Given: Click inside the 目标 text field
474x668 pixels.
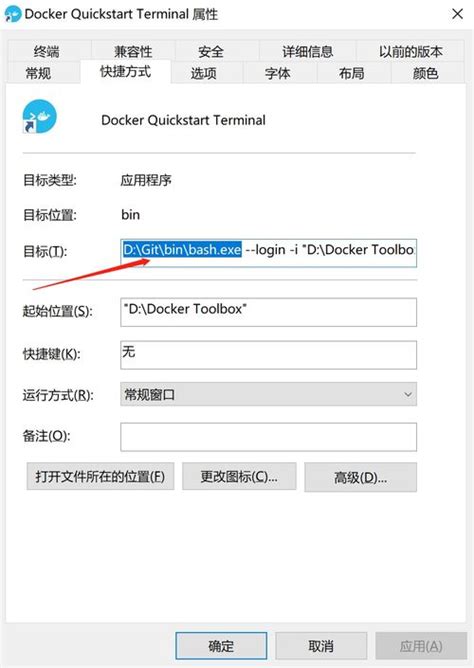Looking at the screenshot, I should (x=268, y=253).
